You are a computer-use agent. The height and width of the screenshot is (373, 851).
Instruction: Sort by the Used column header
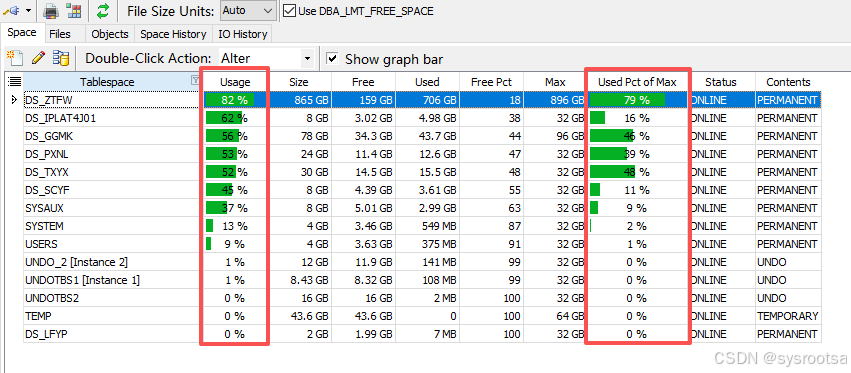pos(427,82)
